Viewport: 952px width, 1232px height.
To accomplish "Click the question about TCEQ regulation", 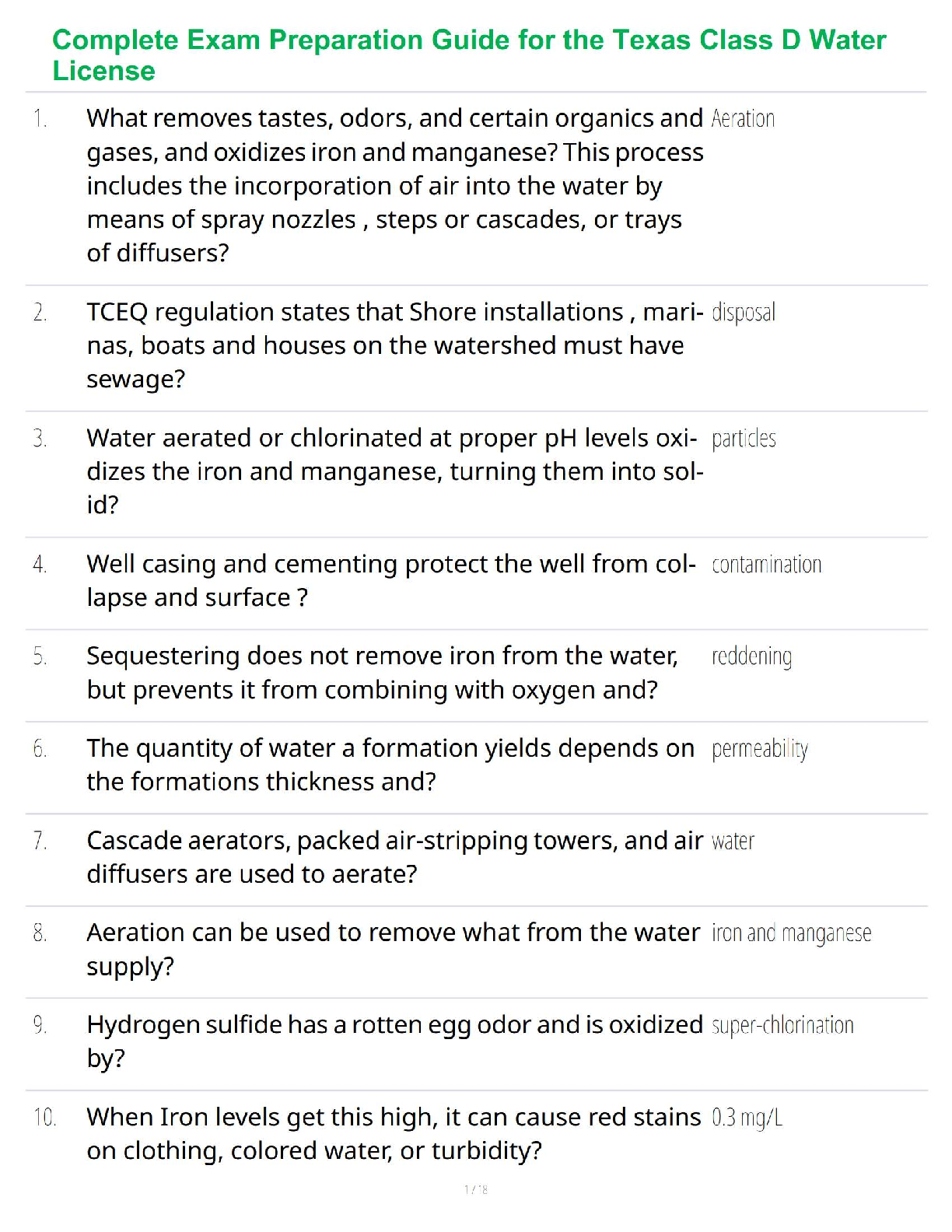I will click(x=394, y=345).
